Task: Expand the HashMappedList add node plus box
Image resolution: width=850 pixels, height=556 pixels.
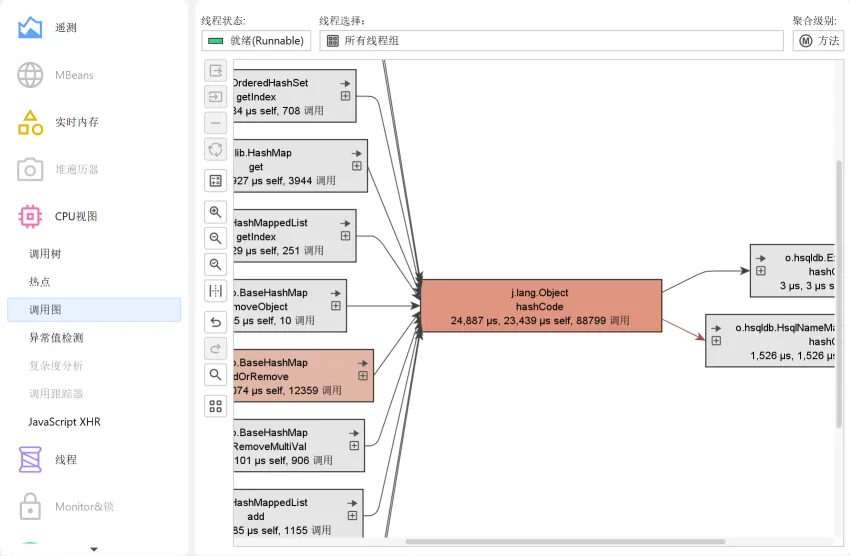Action: click(352, 515)
